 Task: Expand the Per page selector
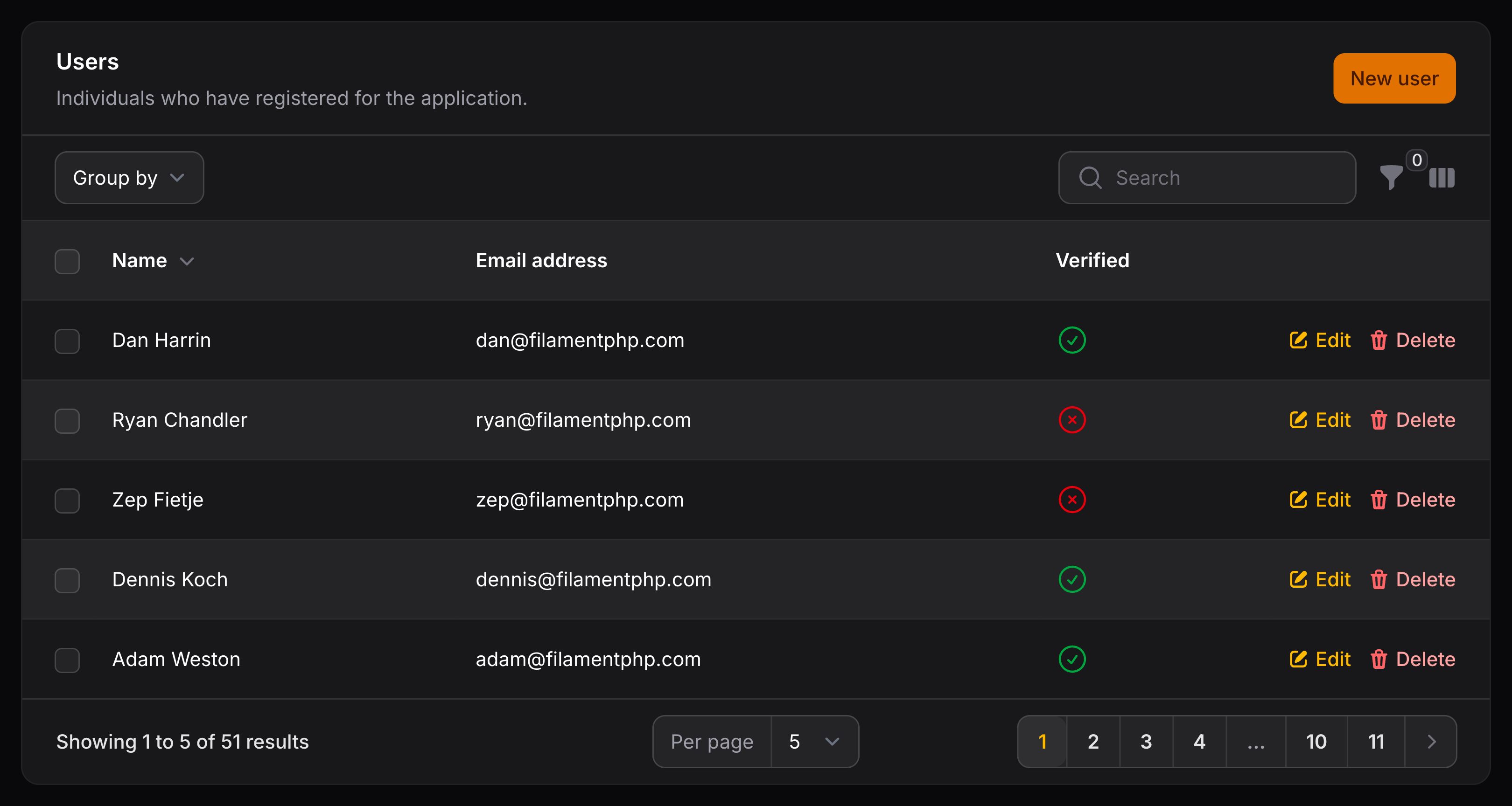pos(814,742)
